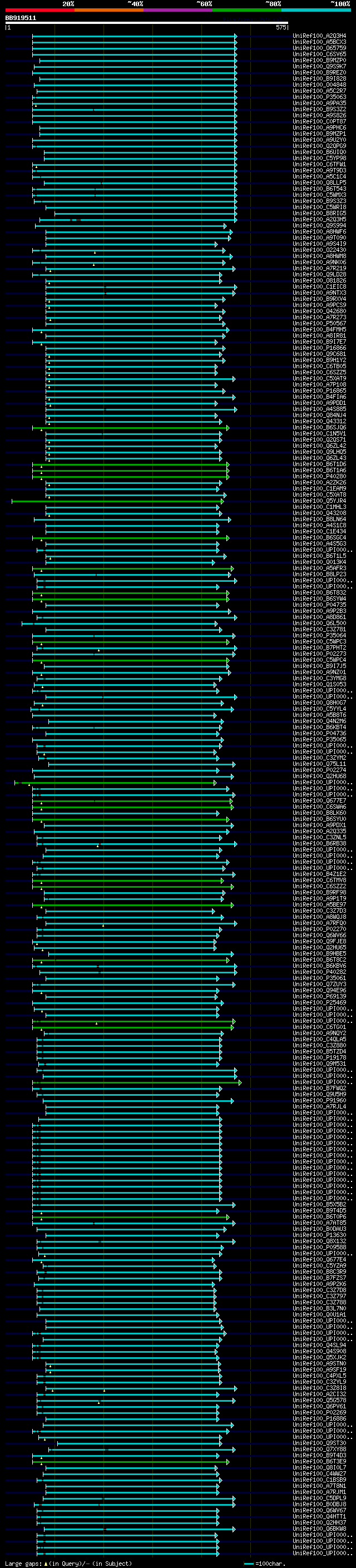Screen dimensions: 356x1568
Task: Select hit label UniRef100_C3Z781
Action: tap(319, 630)
